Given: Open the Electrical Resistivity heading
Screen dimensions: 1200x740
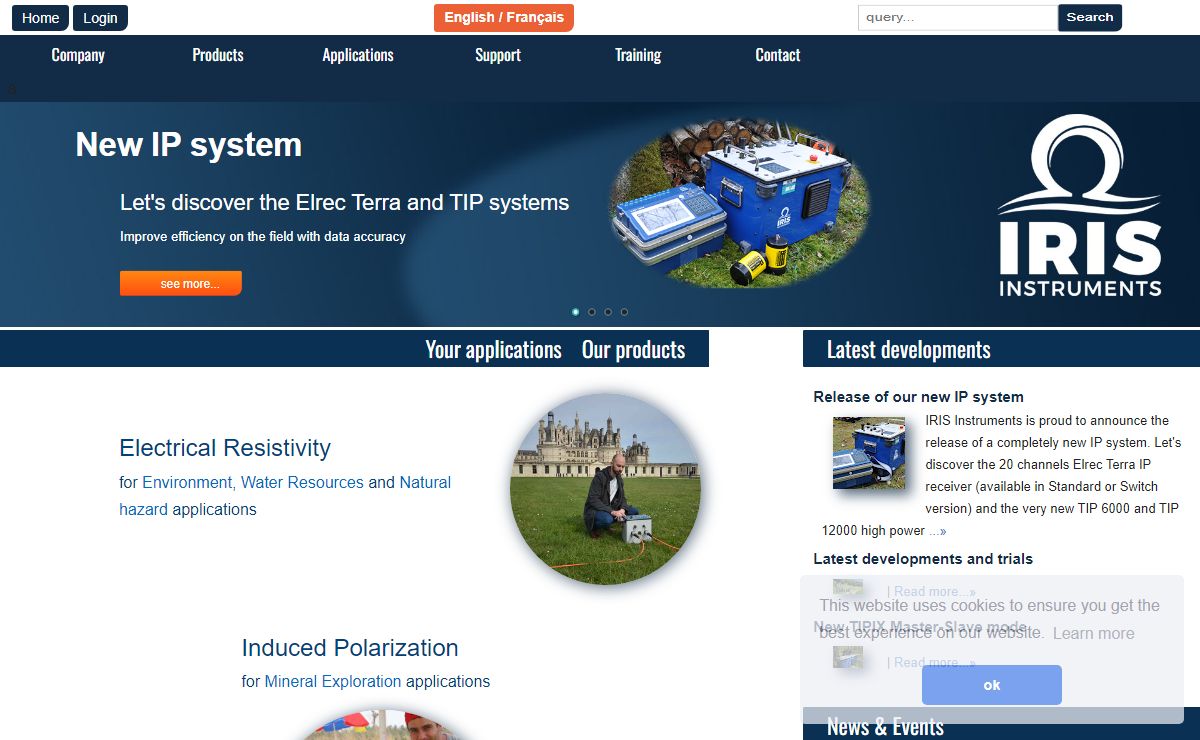Looking at the screenshot, I should tap(225, 448).
